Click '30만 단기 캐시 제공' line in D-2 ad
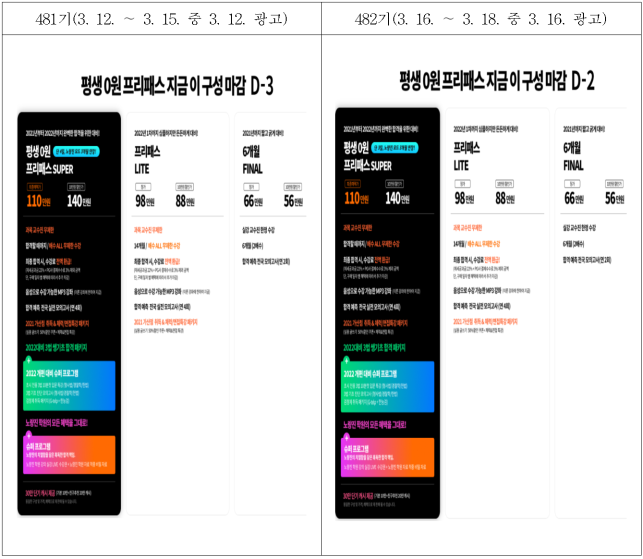 click(376, 495)
